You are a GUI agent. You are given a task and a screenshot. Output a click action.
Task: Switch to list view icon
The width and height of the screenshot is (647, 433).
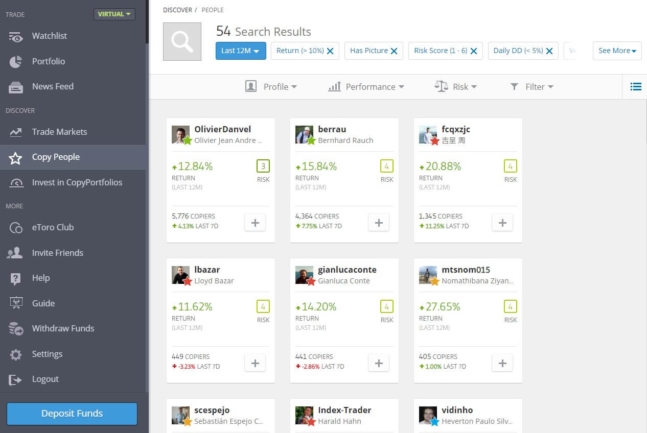635,87
